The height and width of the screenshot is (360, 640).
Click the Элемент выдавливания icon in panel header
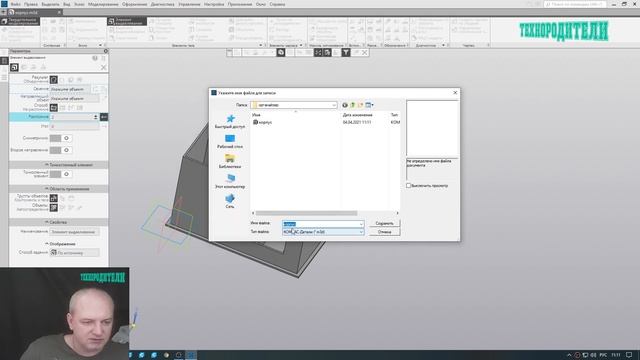14,67
